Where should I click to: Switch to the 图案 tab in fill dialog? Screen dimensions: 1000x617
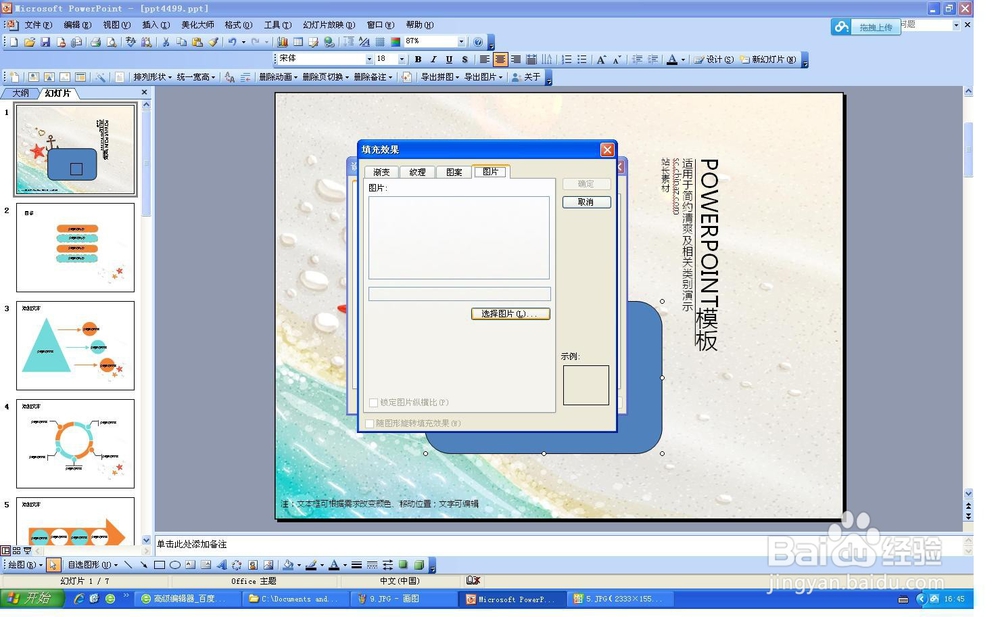tap(454, 172)
